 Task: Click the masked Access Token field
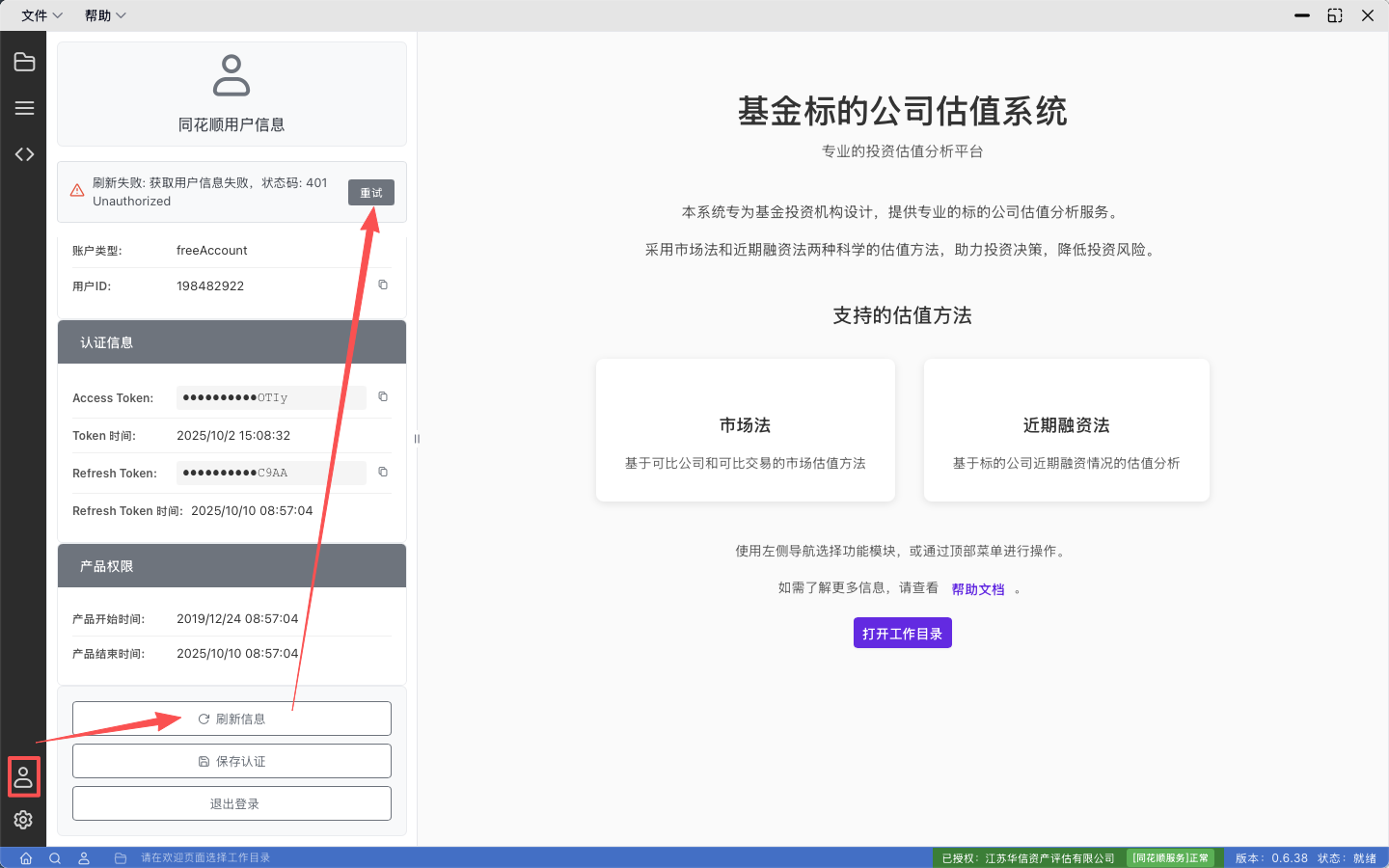271,397
